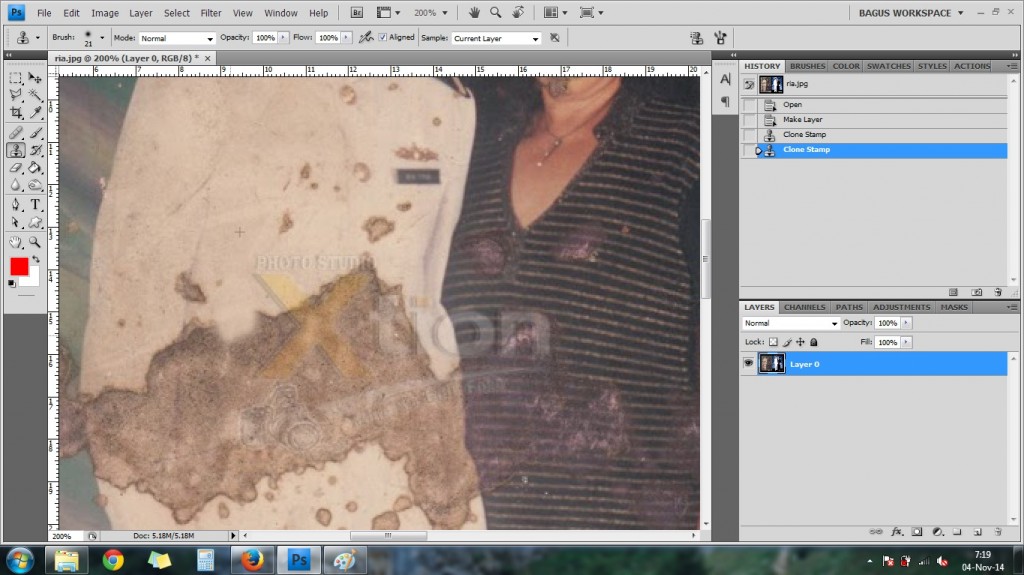Click the layer Opacity 100% field

pyautogui.click(x=888, y=323)
